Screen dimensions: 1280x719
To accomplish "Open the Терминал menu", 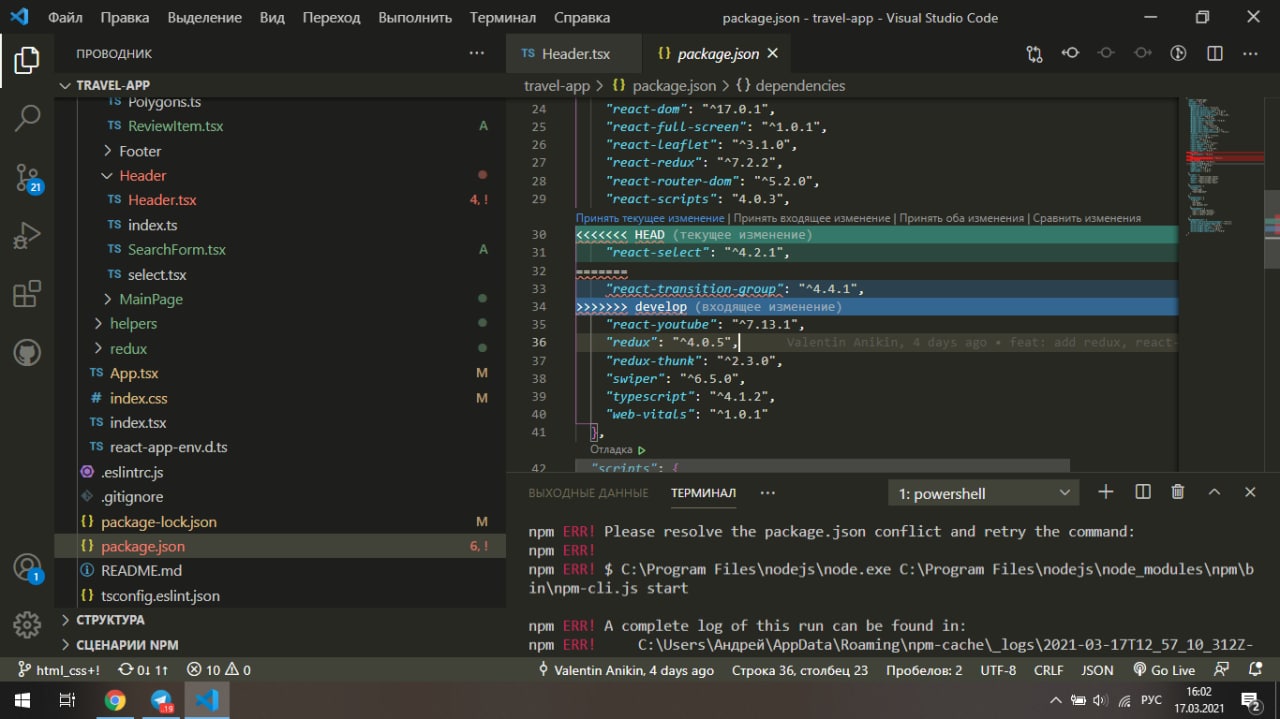I will tap(503, 17).
